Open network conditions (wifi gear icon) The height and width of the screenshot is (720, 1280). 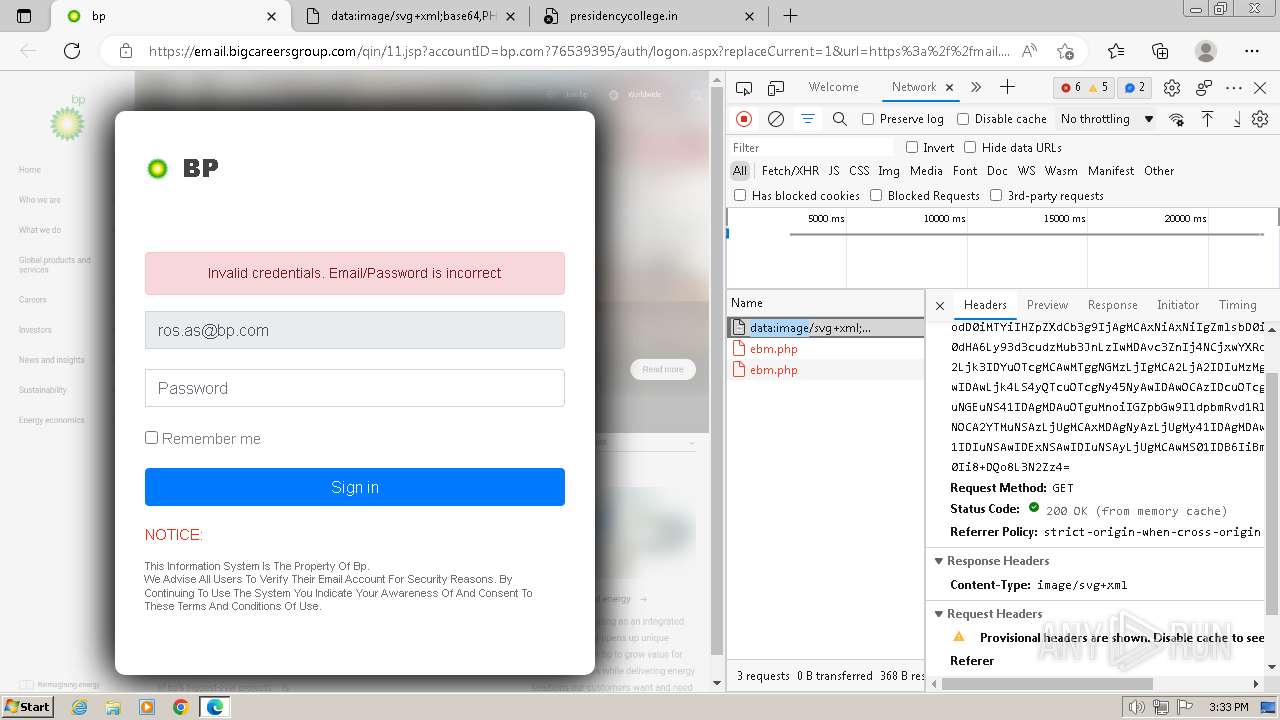pyautogui.click(x=1176, y=119)
